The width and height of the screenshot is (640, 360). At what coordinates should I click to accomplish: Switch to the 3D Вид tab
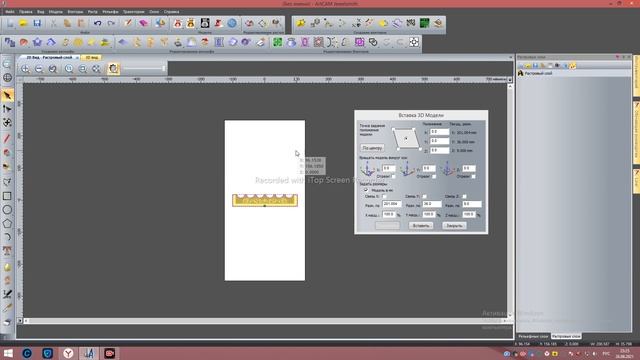(91, 58)
